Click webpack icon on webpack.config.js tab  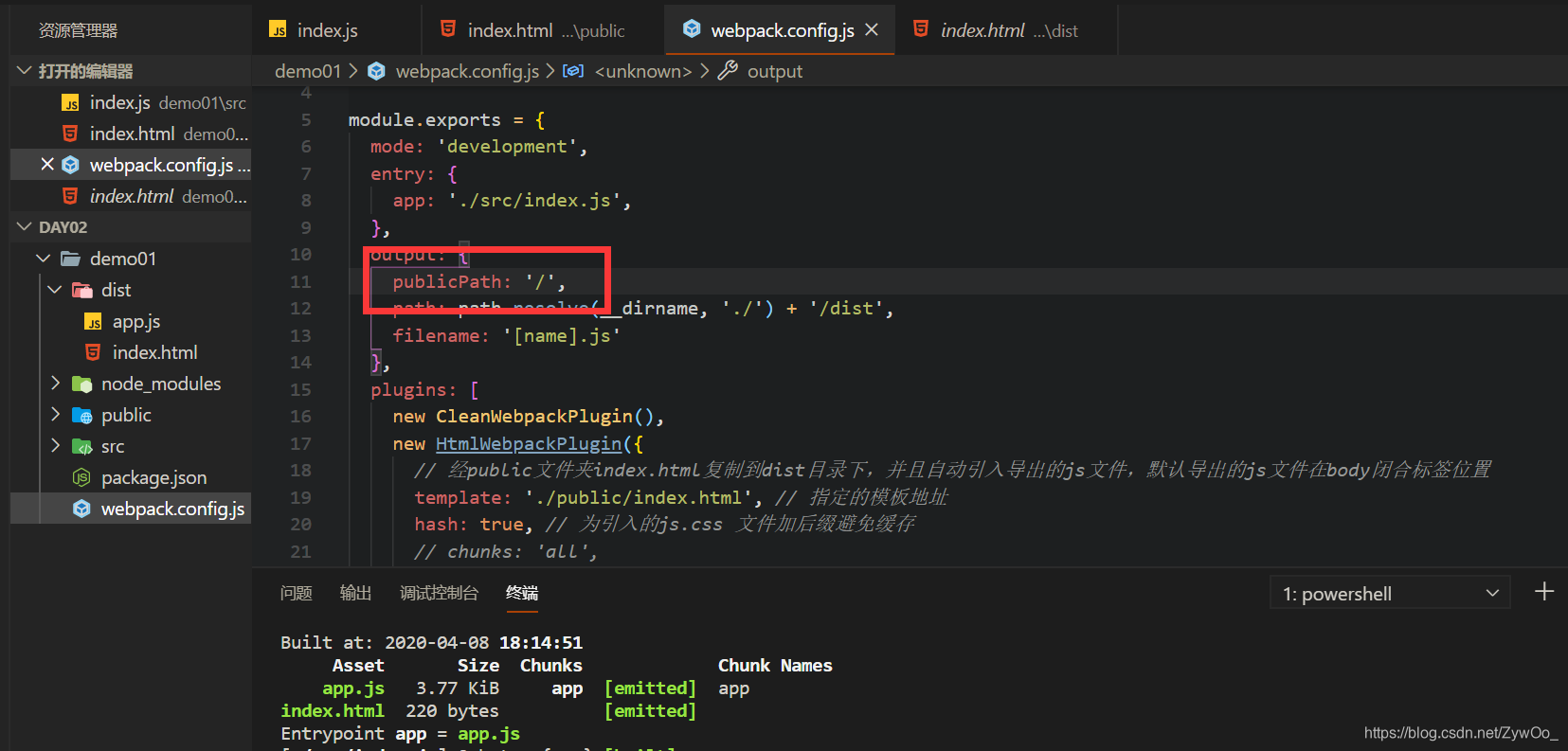tap(693, 29)
